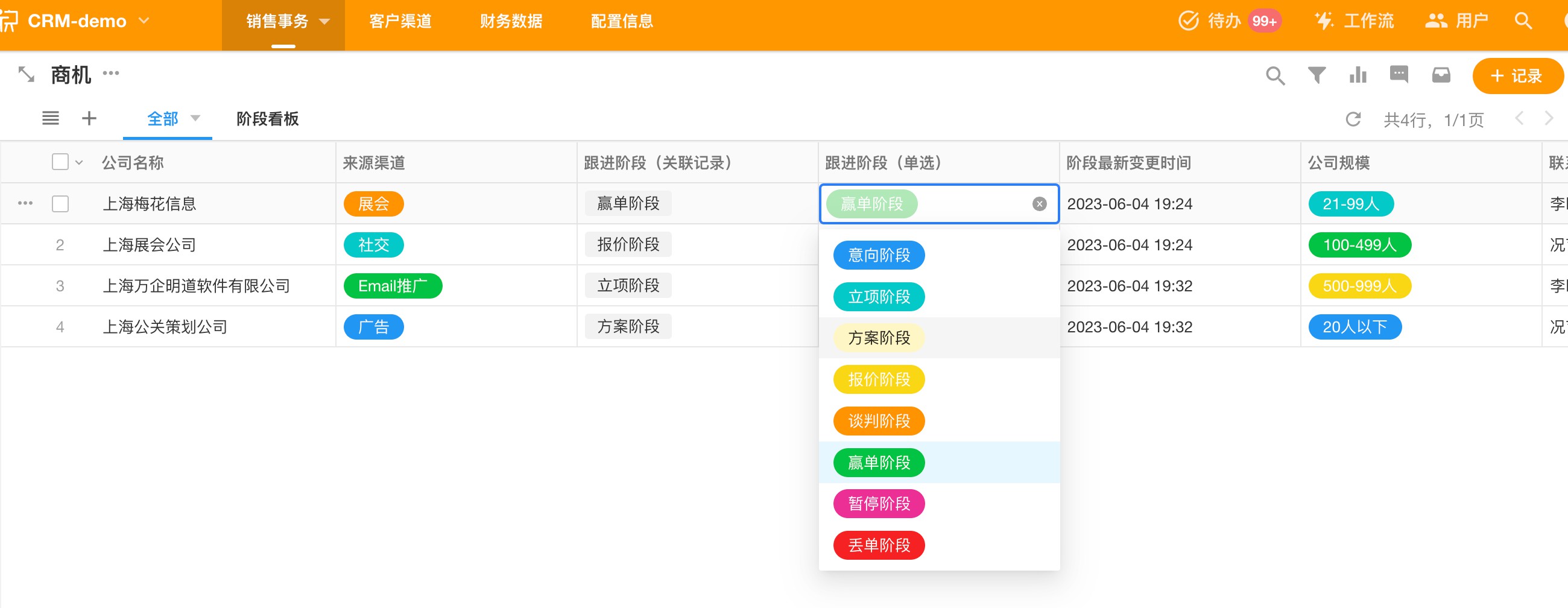Click the plus icon to add view
Screen dimensions: 1568x608
point(89,118)
